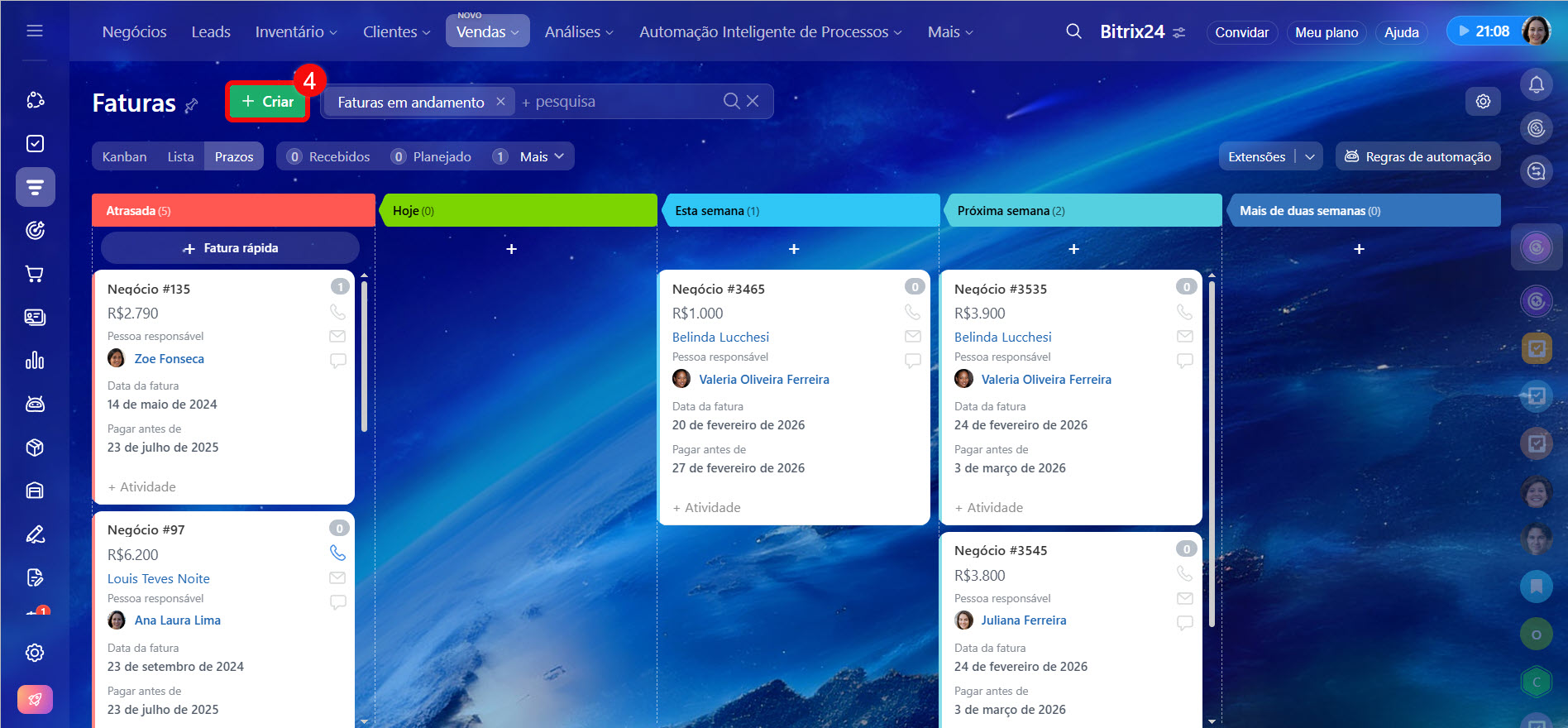Click the notifications bell icon
The width and height of the screenshot is (1568, 728).
point(1536,84)
